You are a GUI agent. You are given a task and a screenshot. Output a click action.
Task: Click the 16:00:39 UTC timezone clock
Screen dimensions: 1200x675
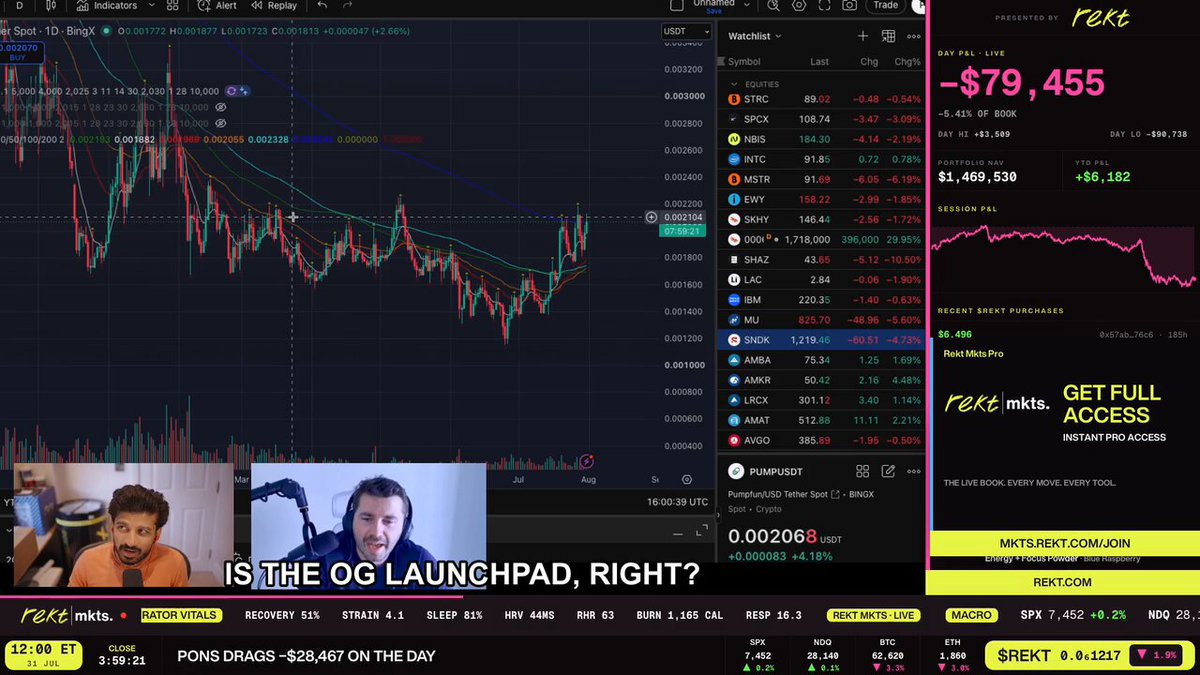[x=677, y=502]
